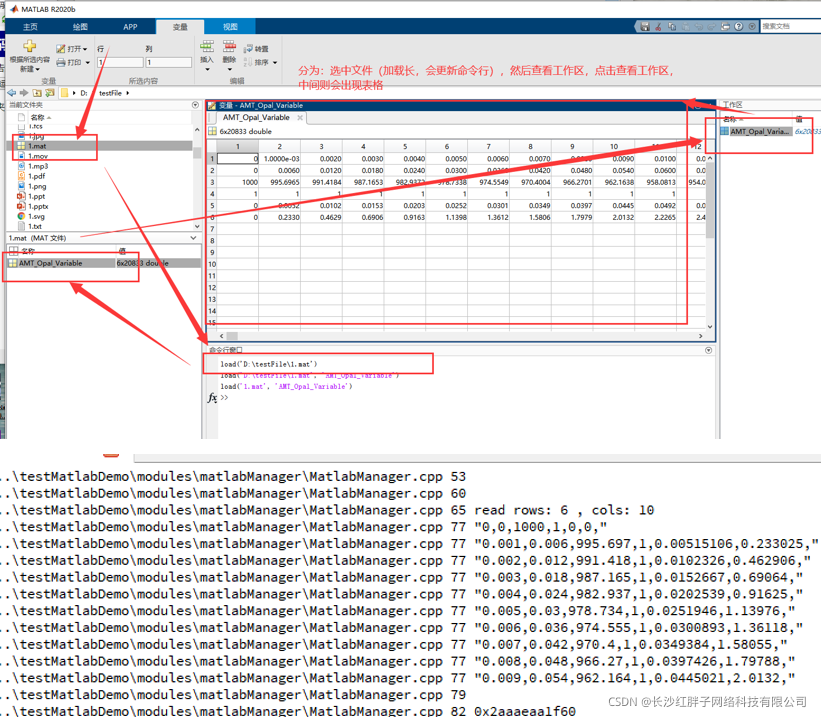Click the New from Selection plus icon
Screen dimensions: 821x717
click(x=30, y=46)
